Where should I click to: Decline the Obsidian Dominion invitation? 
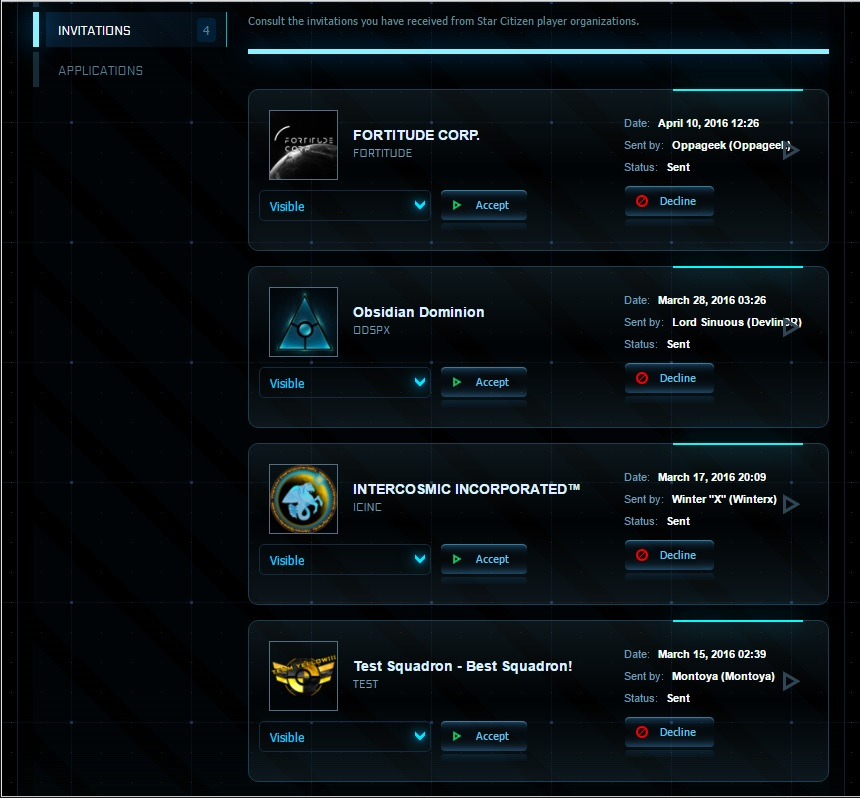(x=669, y=378)
